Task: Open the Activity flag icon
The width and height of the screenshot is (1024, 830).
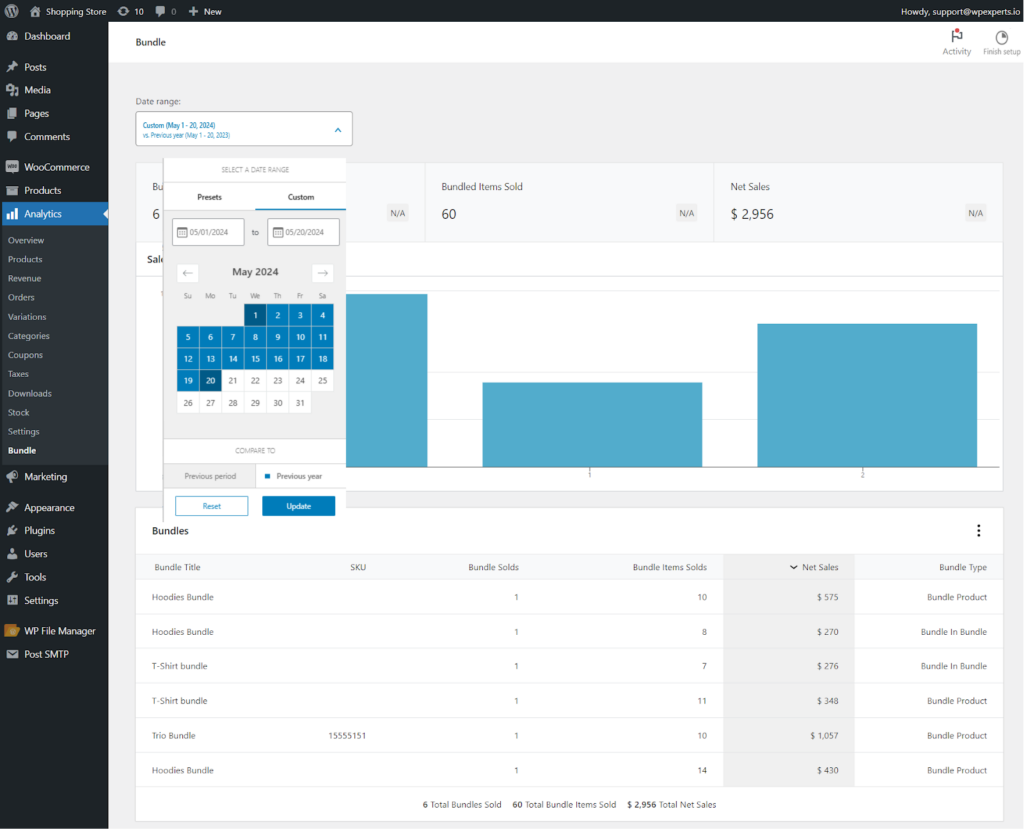Action: (x=956, y=36)
